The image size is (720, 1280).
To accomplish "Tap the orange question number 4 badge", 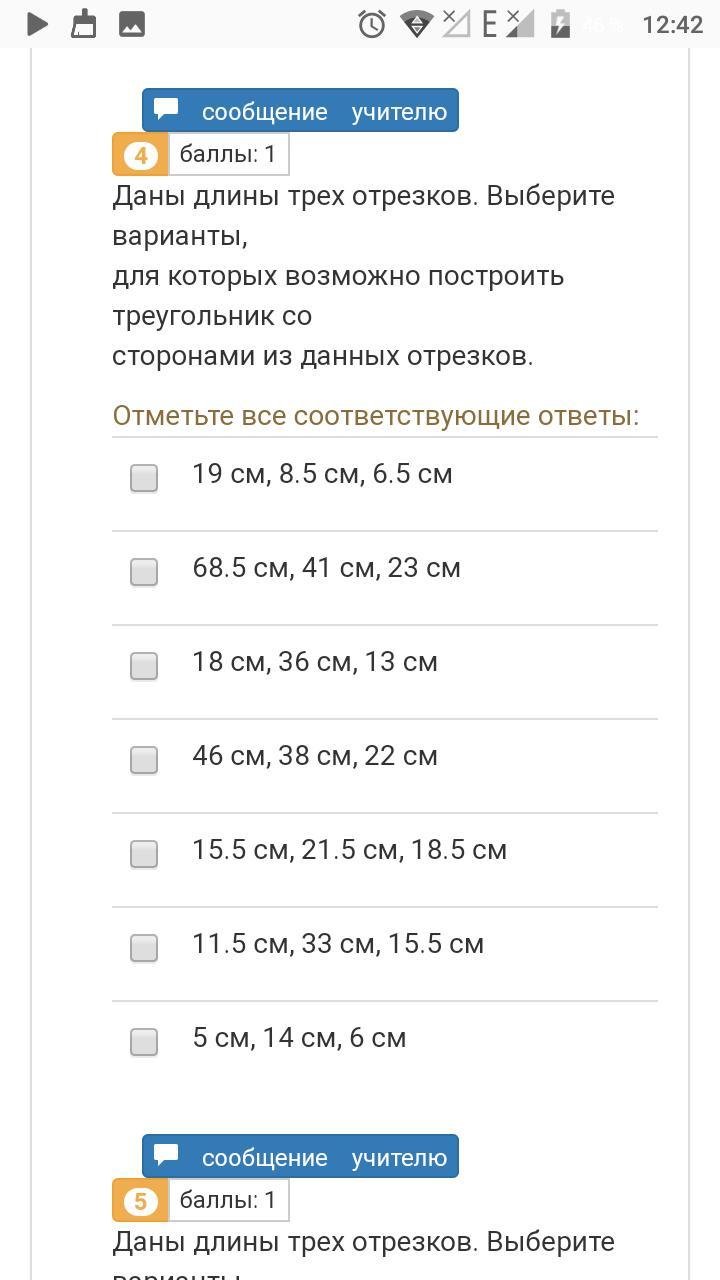I will (x=141, y=155).
